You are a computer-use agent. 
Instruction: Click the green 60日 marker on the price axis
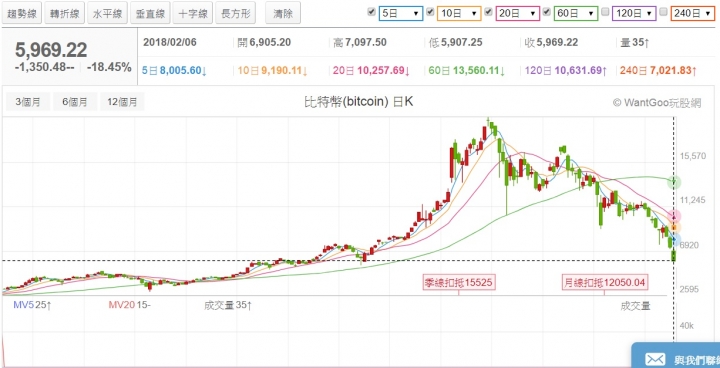coord(674,181)
